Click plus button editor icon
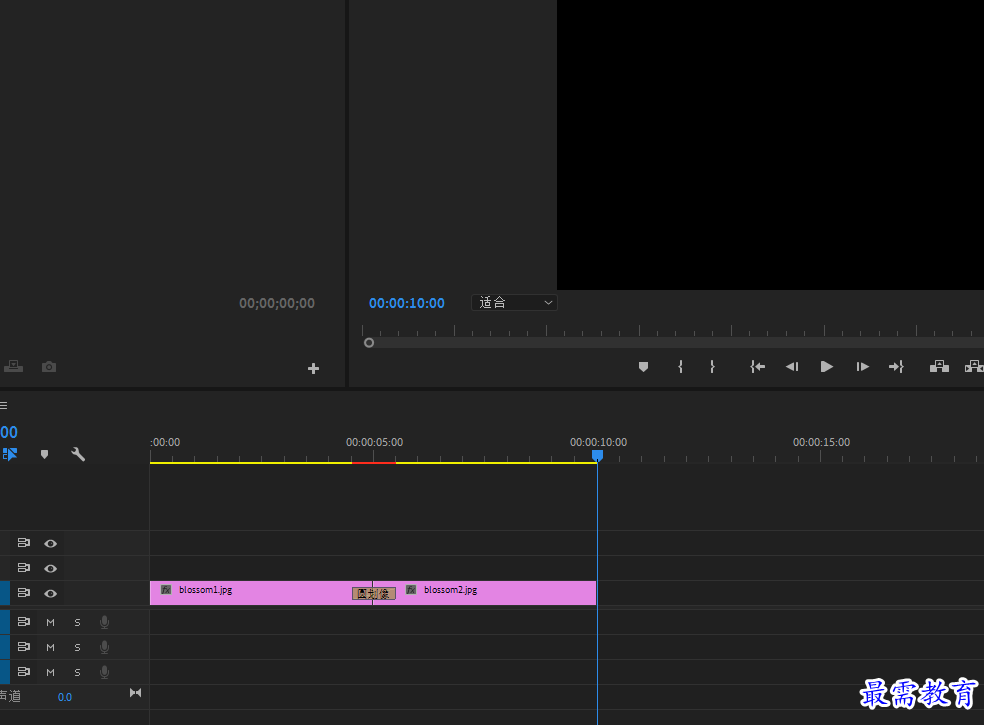The height and width of the screenshot is (725, 984). pos(313,368)
